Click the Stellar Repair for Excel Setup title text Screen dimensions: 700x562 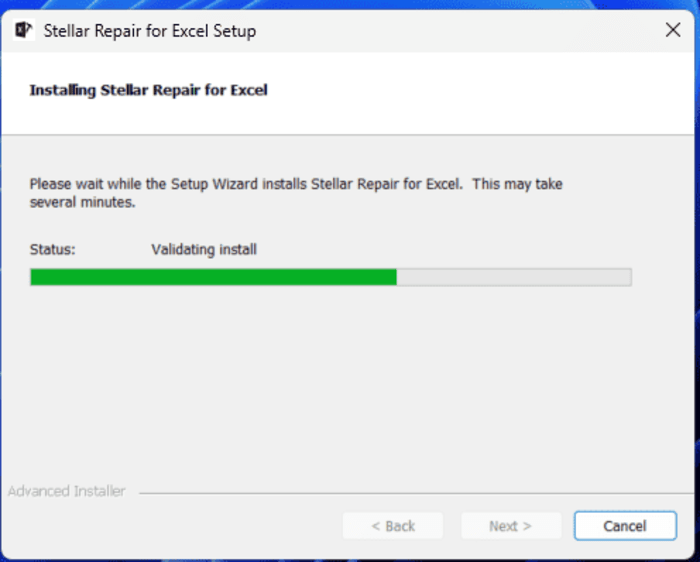click(150, 31)
